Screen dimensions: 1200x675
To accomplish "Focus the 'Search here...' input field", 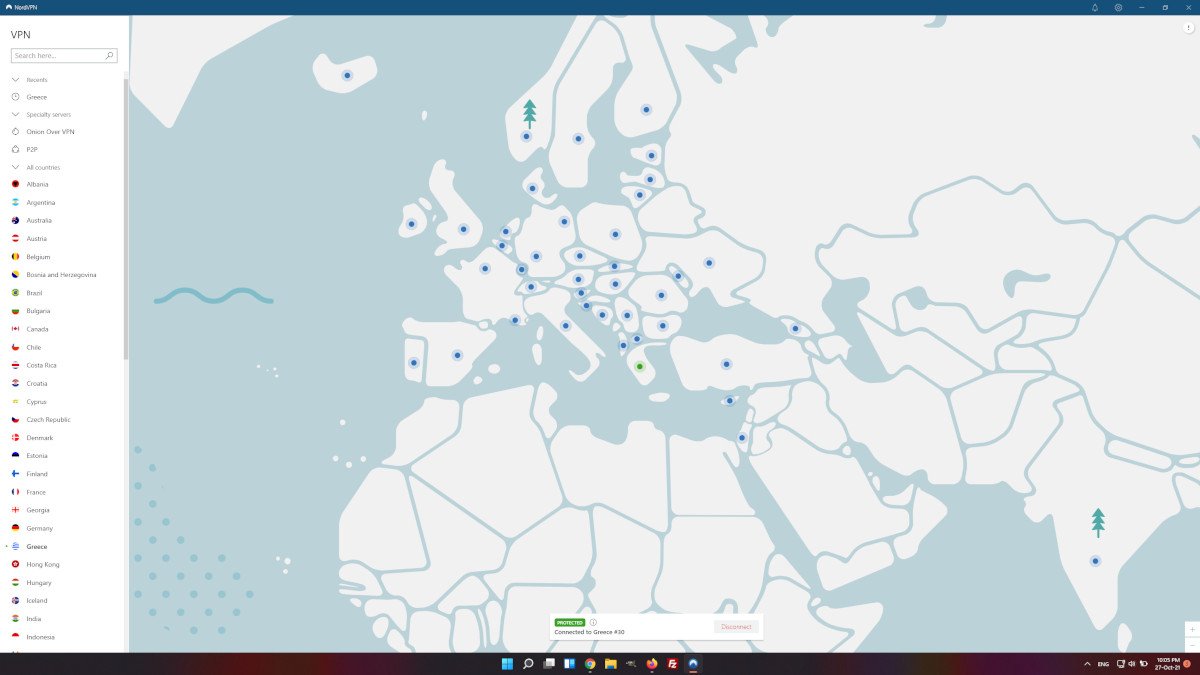I will [x=58, y=56].
